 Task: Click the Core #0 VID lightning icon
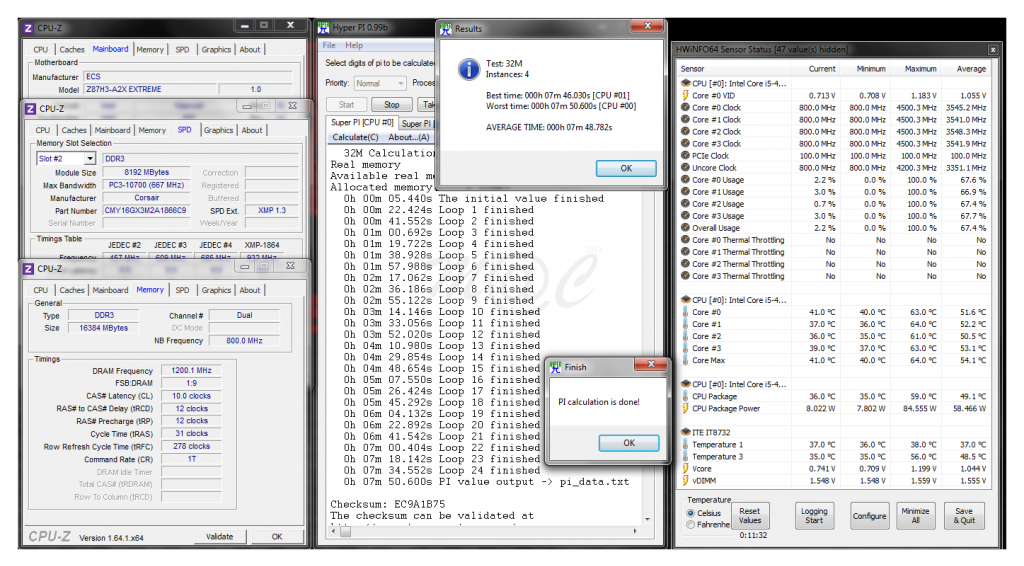[x=684, y=96]
